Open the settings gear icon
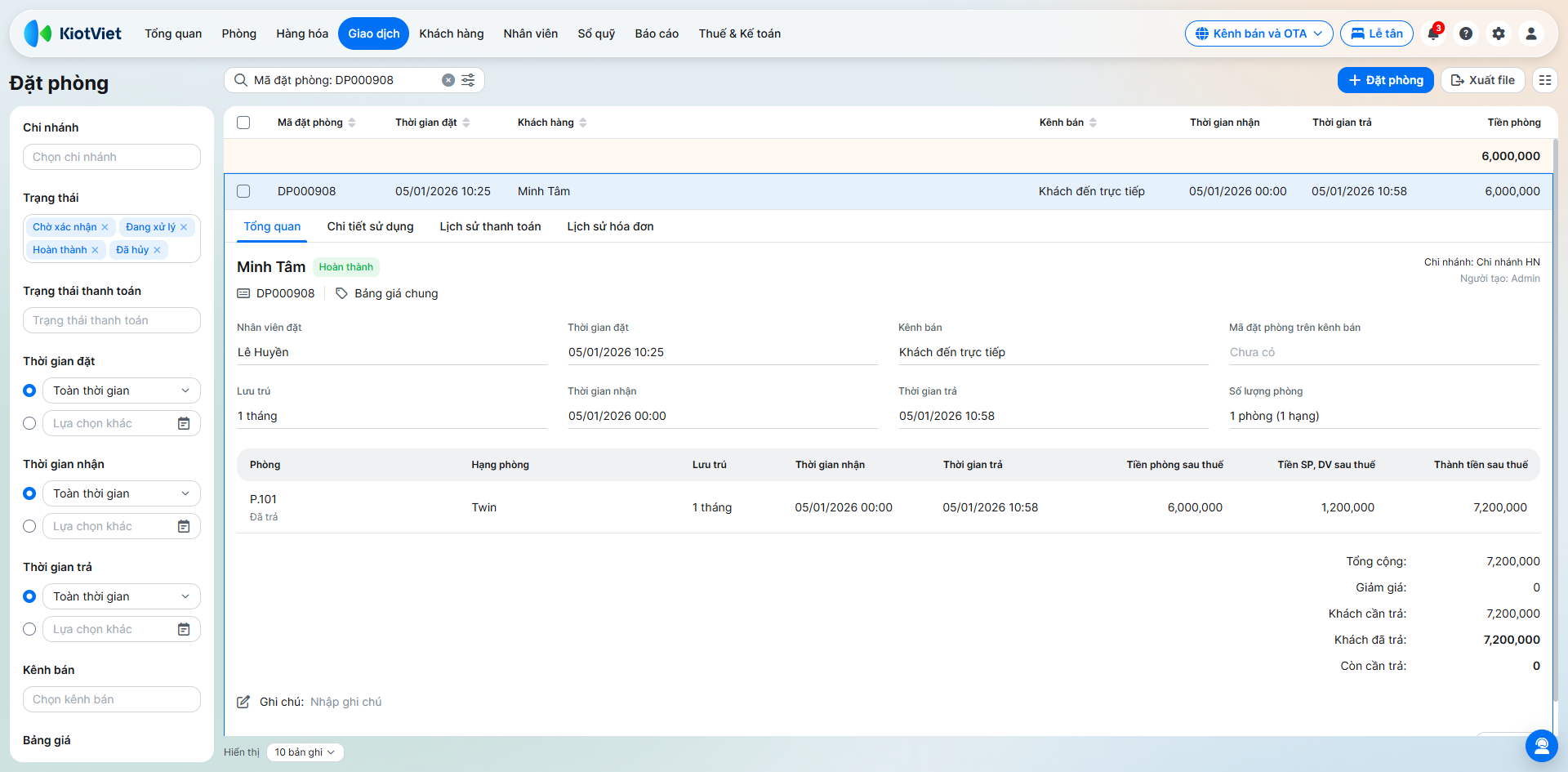Viewport: 1568px width, 772px height. pyautogui.click(x=1499, y=33)
